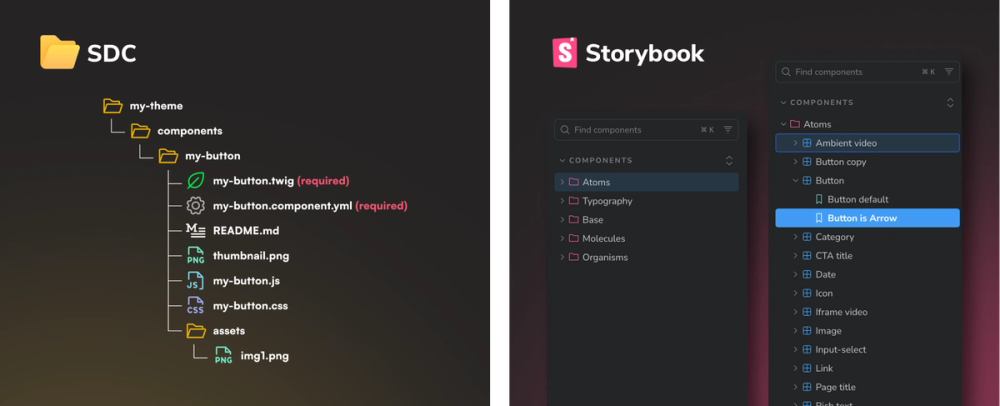
Task: Click the ⌘K shortcut hint in the back search
Action: click(x=707, y=129)
